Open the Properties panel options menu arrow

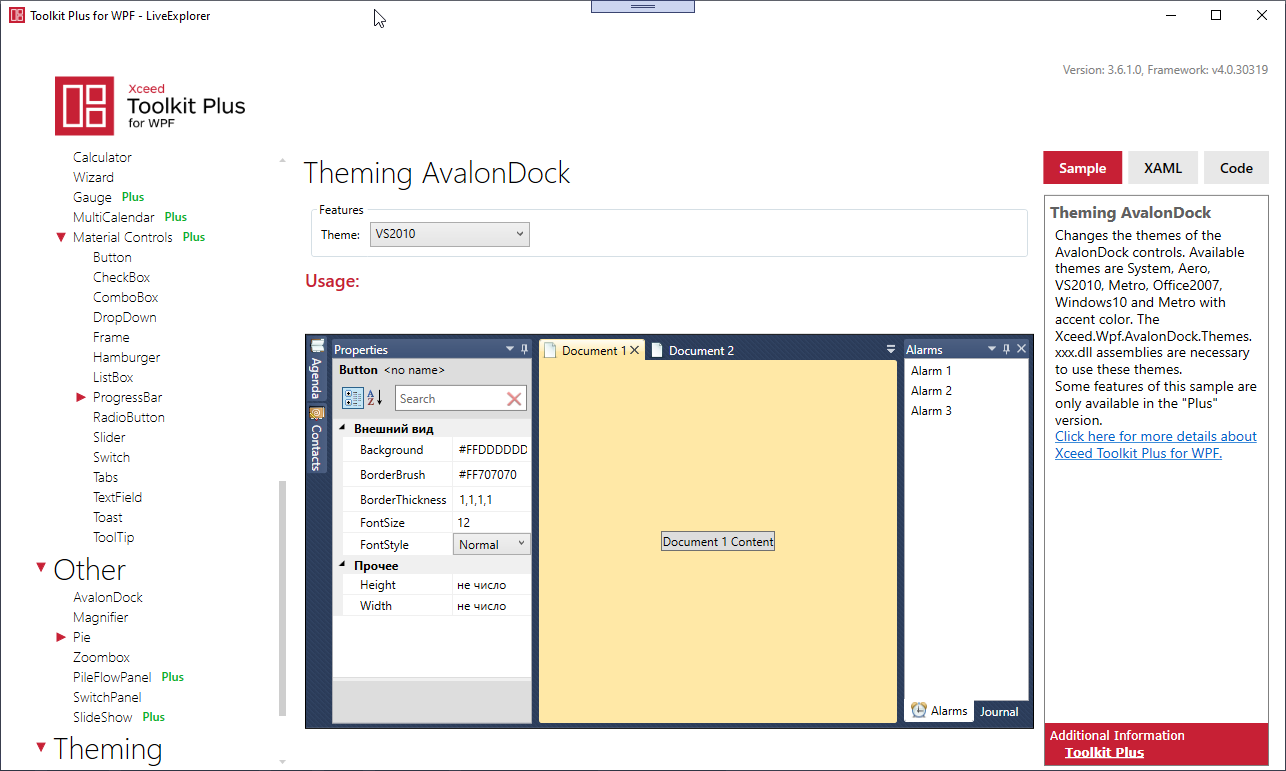[510, 349]
